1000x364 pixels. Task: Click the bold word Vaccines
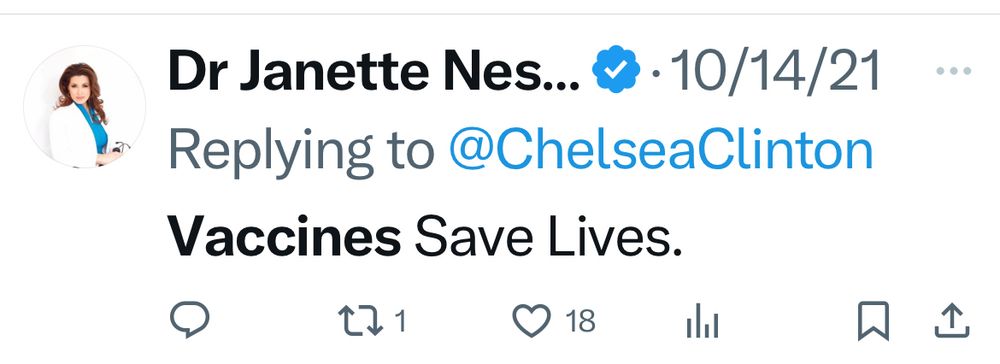pyautogui.click(x=285, y=237)
